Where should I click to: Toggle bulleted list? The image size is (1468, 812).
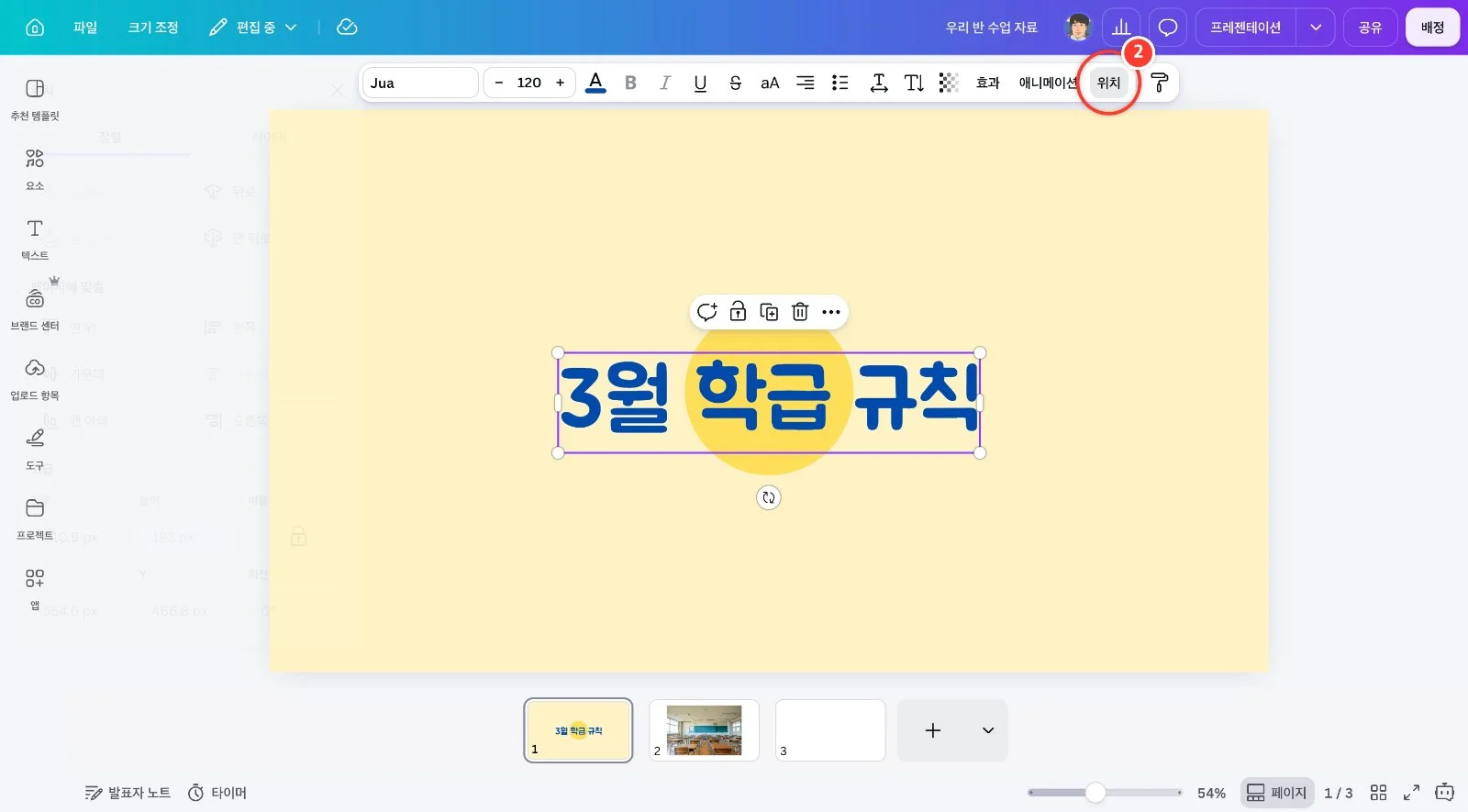coord(840,83)
